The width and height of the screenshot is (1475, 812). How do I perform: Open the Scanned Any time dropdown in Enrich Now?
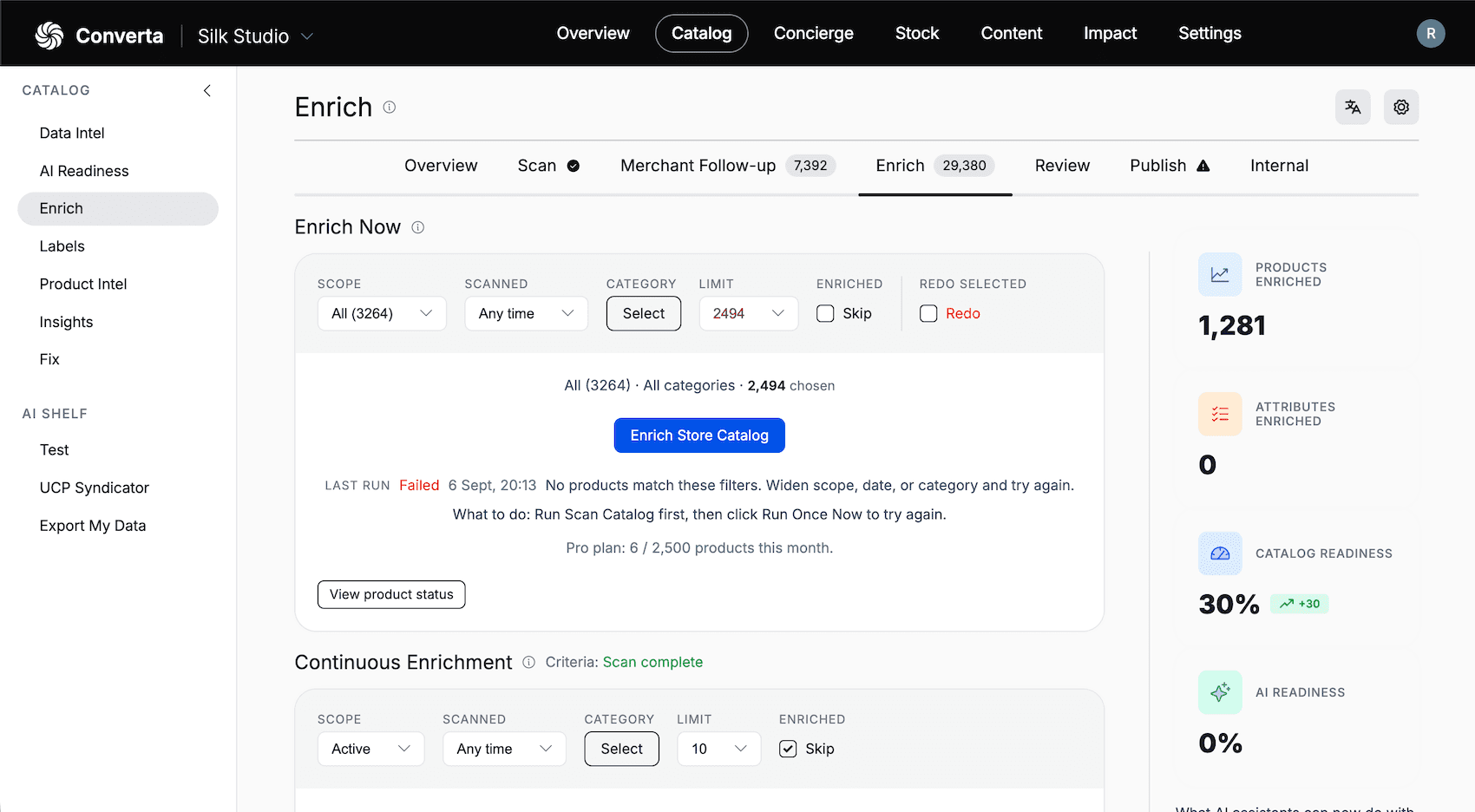tap(526, 313)
